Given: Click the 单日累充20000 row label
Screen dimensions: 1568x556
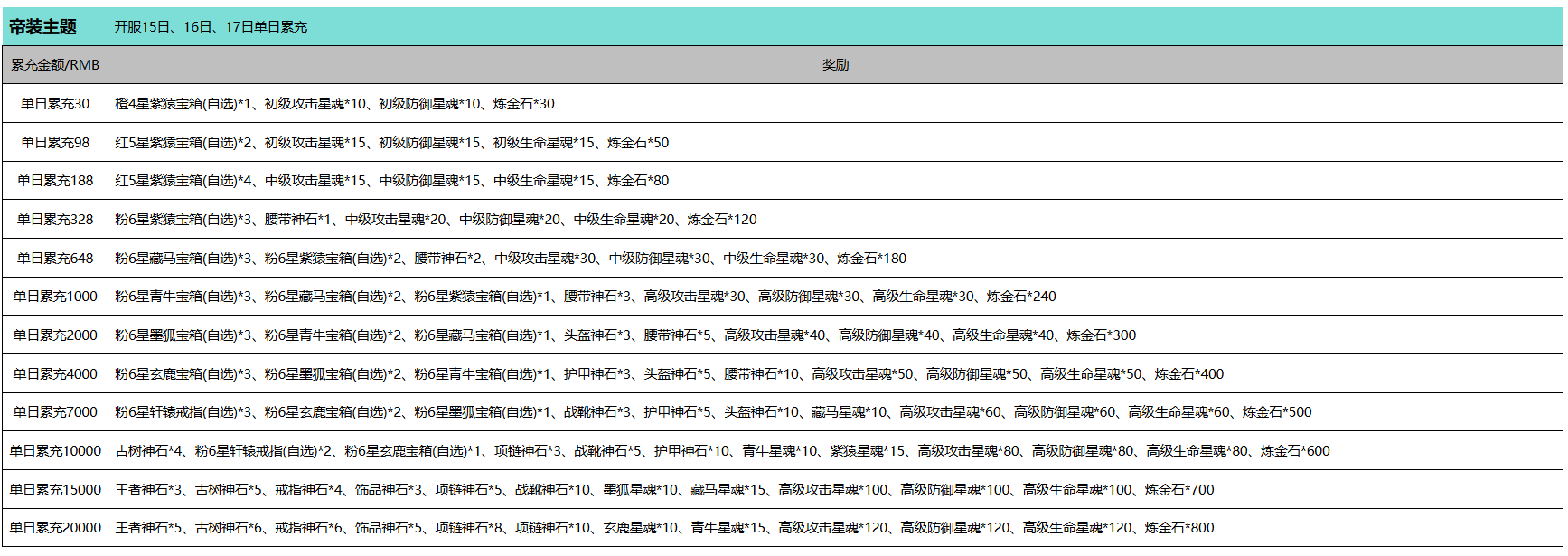Looking at the screenshot, I should 55,528.
